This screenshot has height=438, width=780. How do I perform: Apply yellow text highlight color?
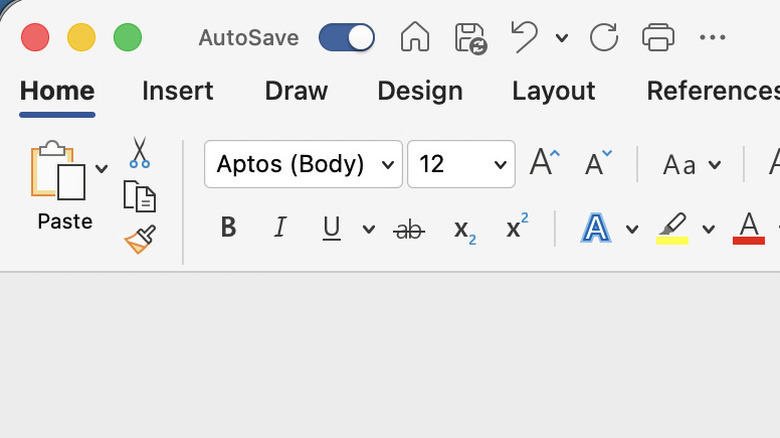(672, 228)
